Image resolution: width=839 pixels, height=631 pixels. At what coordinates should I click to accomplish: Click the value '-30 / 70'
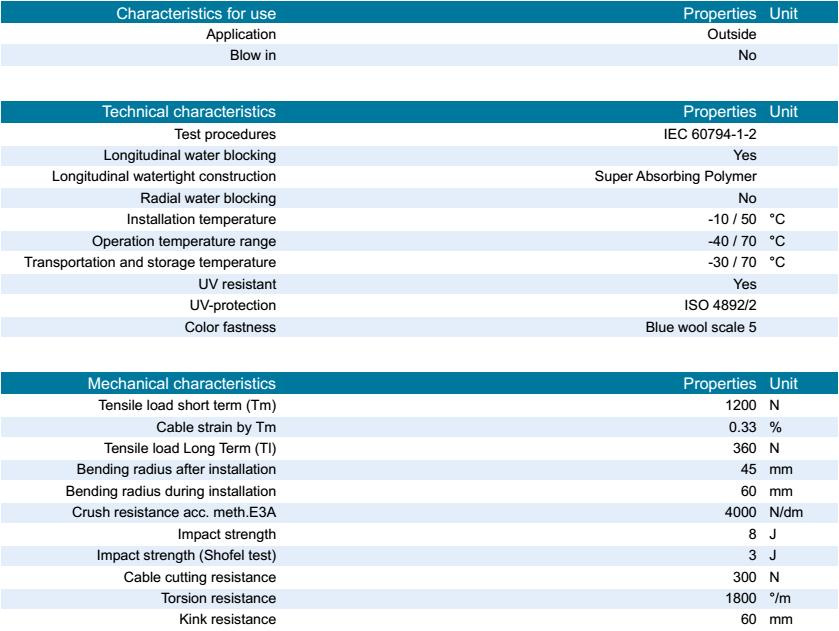[x=732, y=262]
